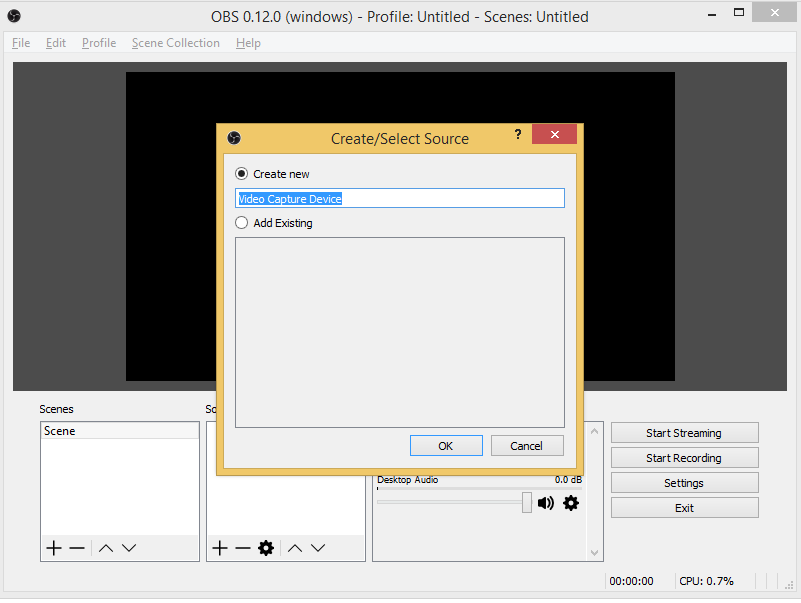Screen dimensions: 801x603
Task: Click the source name text field
Action: (400, 199)
